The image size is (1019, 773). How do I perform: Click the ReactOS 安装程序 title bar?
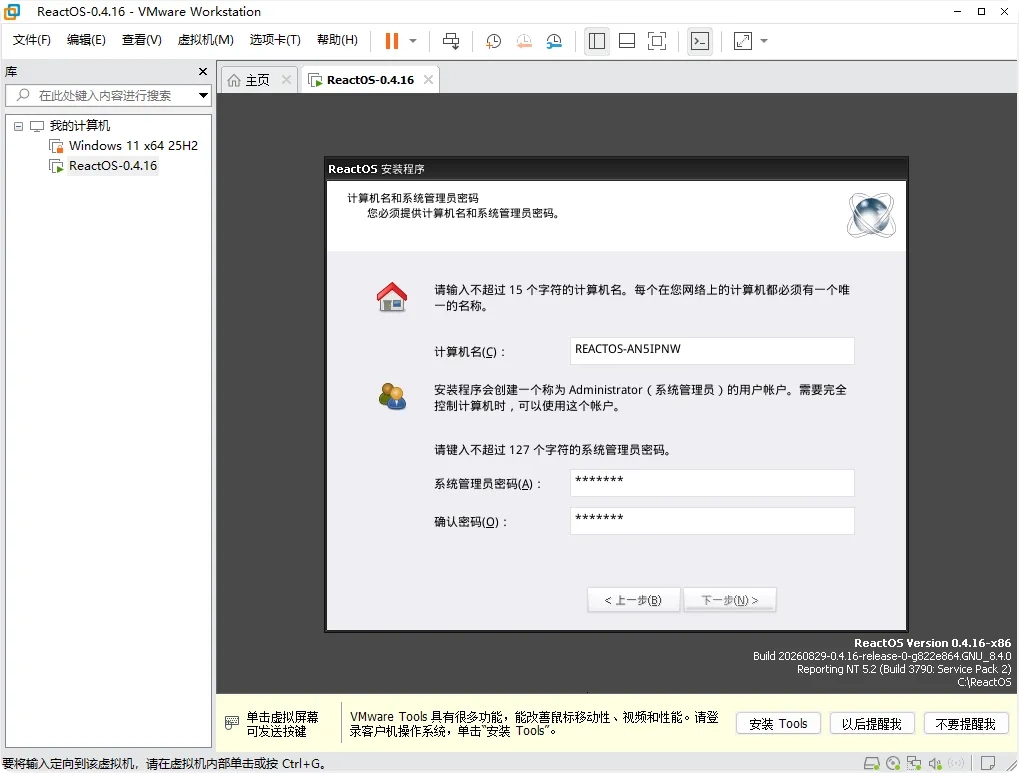click(x=616, y=169)
